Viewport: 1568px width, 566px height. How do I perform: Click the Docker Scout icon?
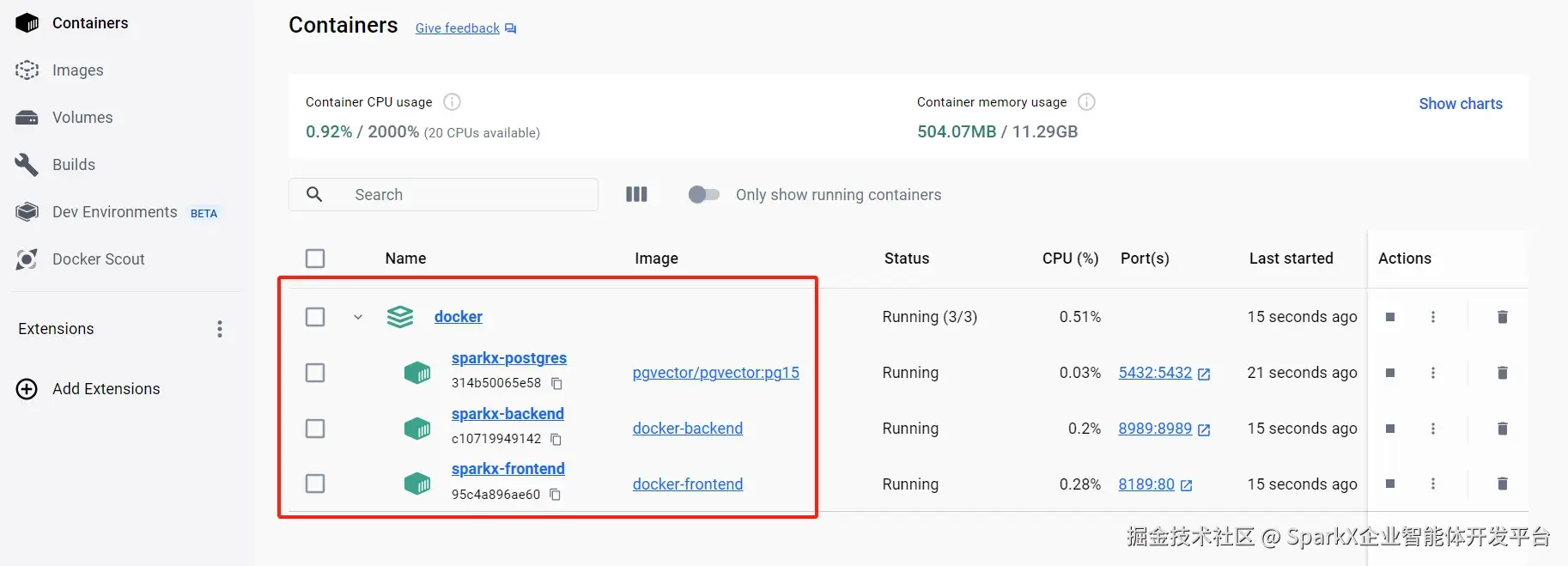(x=27, y=259)
